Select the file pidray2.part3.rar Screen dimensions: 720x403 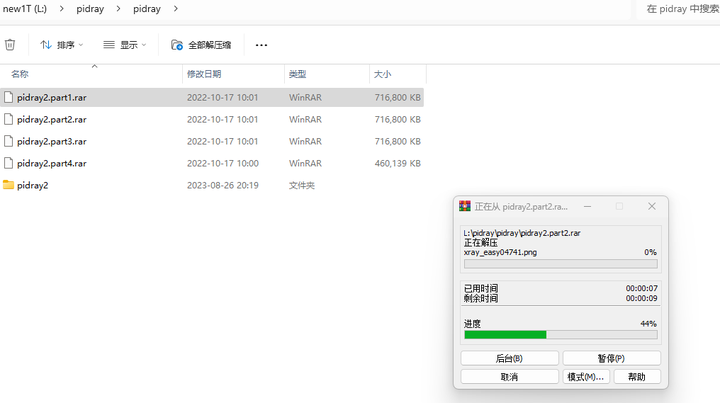click(x=212, y=141)
